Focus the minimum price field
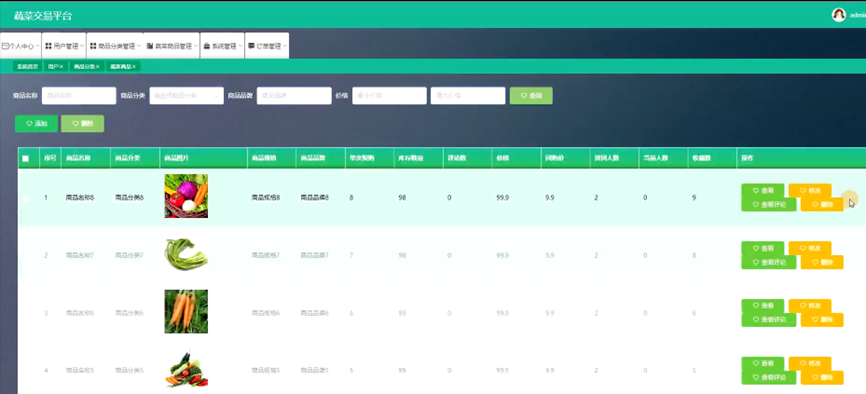This screenshot has width=866, height=394. [x=389, y=96]
